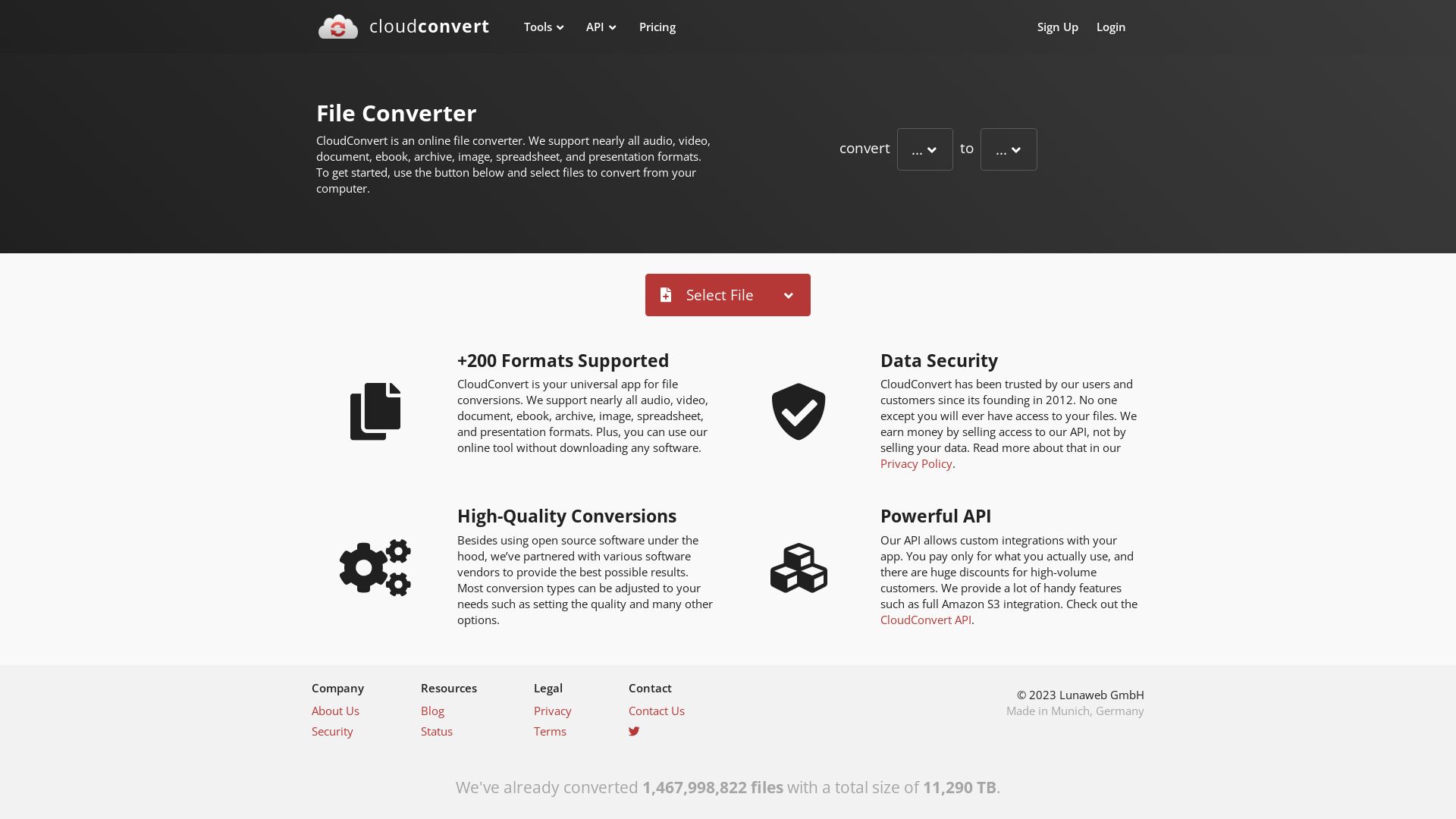Click the high-quality conversions gear icon

375,567
